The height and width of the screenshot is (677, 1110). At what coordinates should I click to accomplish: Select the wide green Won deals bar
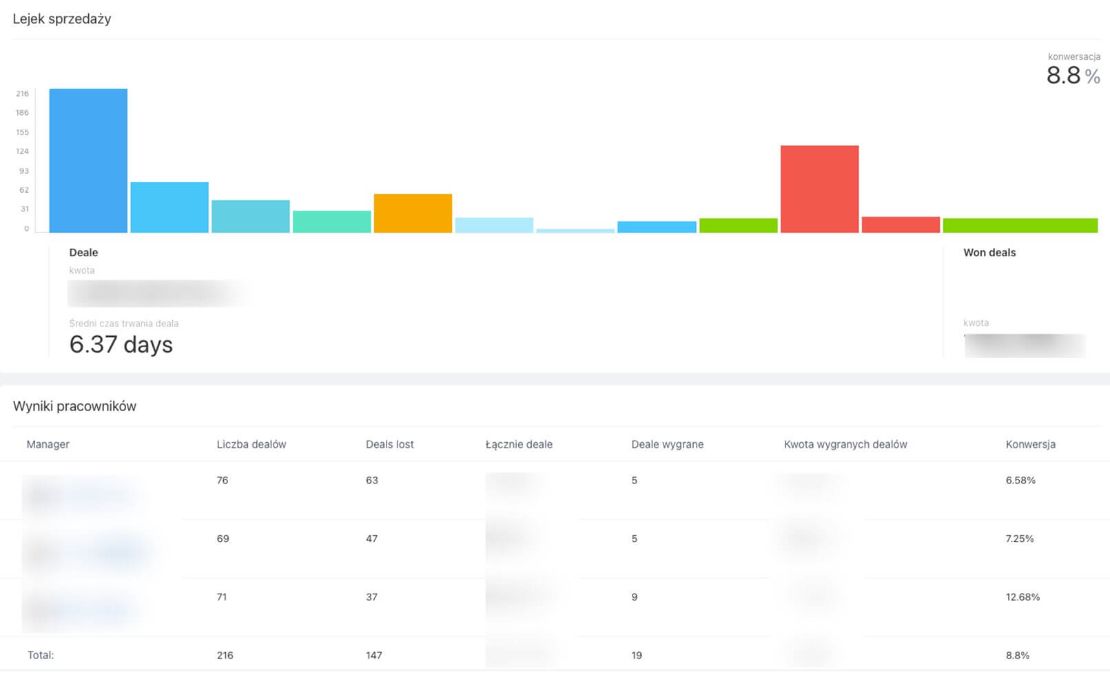pyautogui.click(x=1020, y=225)
